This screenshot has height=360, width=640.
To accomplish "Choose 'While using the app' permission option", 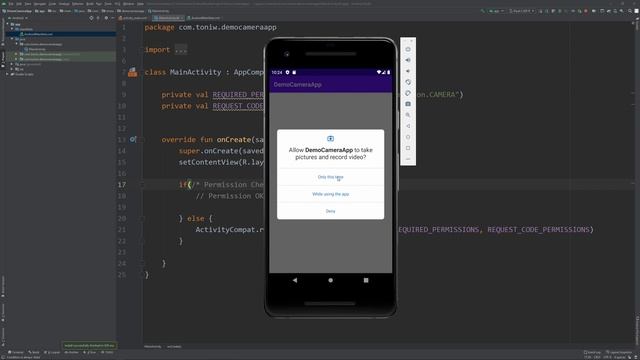I will coord(331,194).
